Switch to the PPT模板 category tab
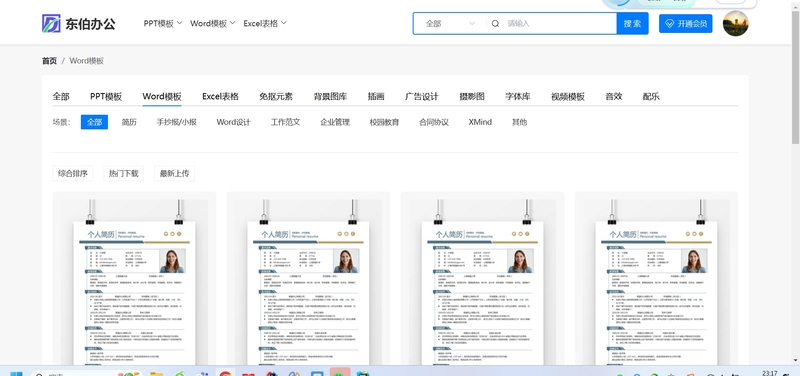This screenshot has width=800, height=376. (106, 96)
